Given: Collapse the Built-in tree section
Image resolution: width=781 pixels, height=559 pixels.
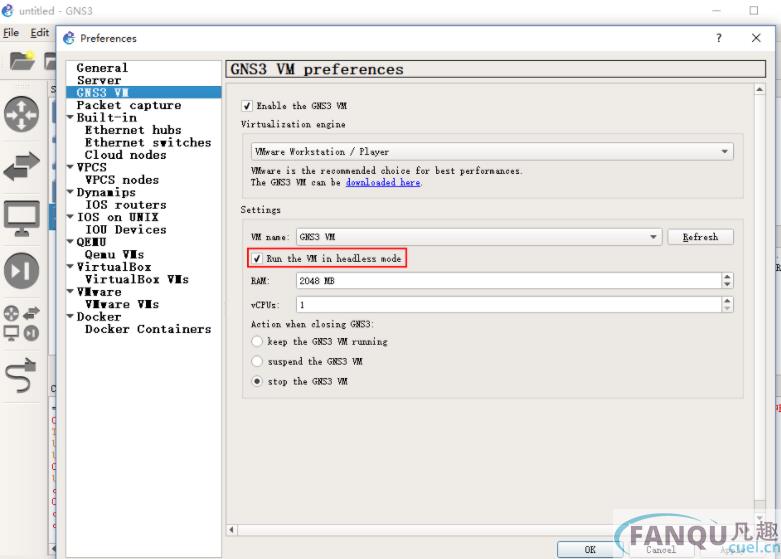Looking at the screenshot, I should click(x=70, y=118).
